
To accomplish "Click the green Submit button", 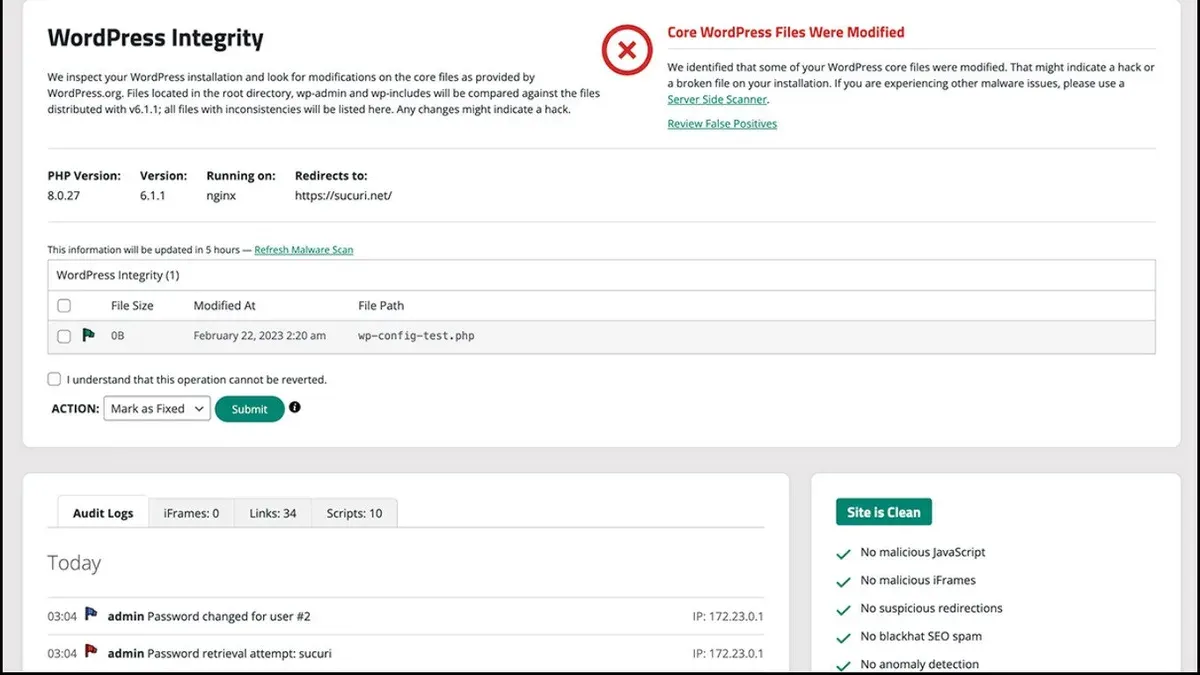I will click(x=250, y=409).
